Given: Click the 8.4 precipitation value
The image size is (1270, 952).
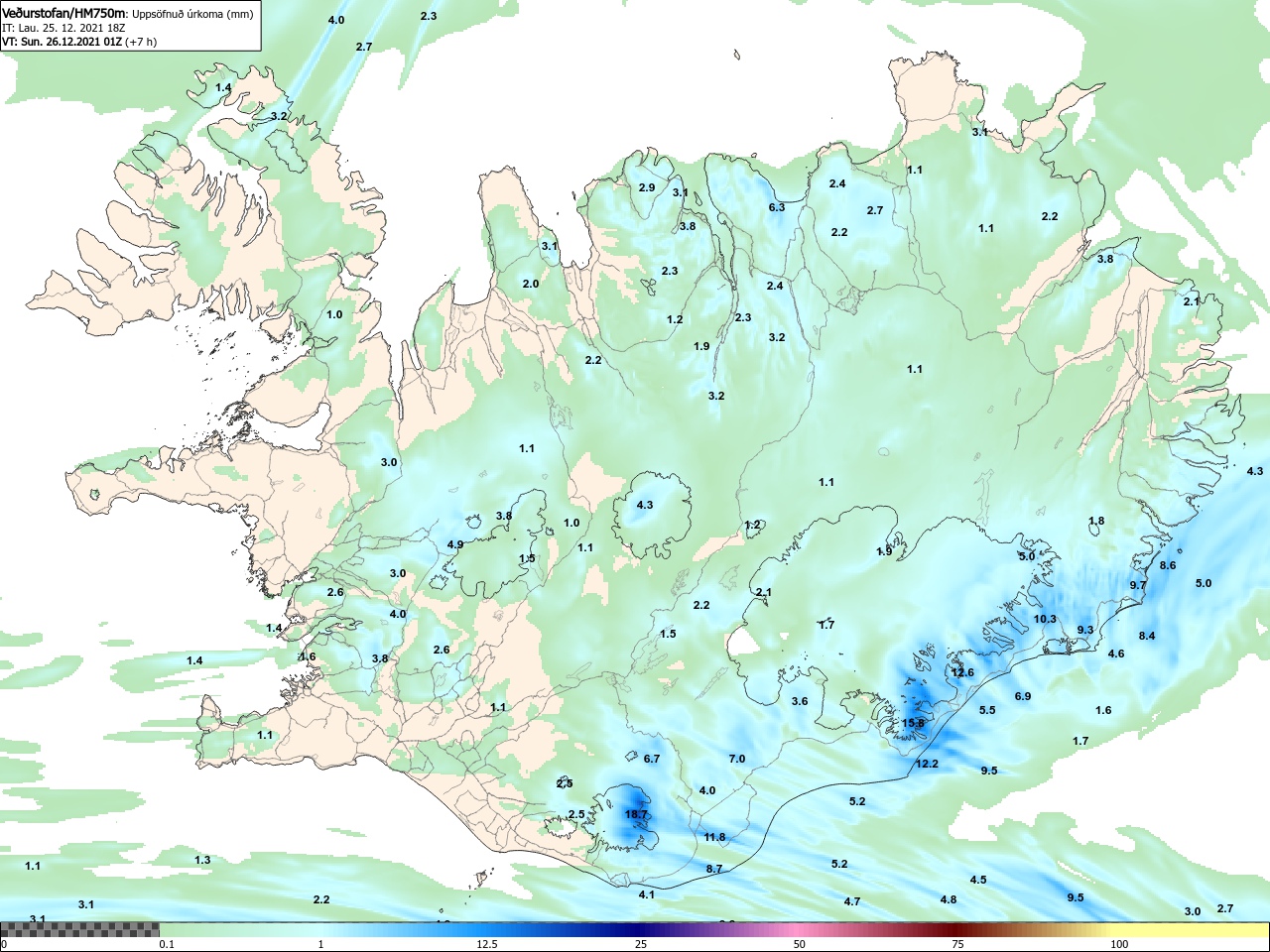Looking at the screenshot, I should (x=1147, y=637).
